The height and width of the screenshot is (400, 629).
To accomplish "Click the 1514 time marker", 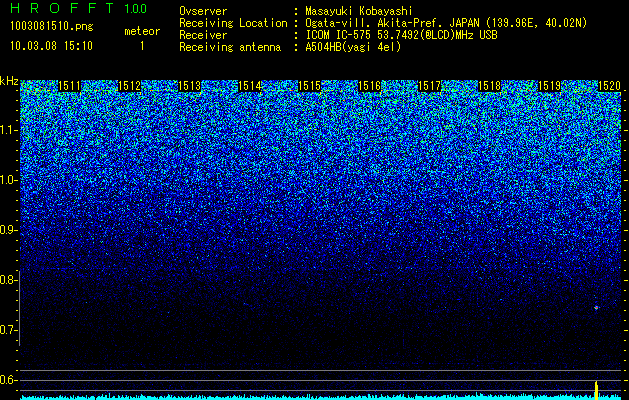I will (250, 86).
